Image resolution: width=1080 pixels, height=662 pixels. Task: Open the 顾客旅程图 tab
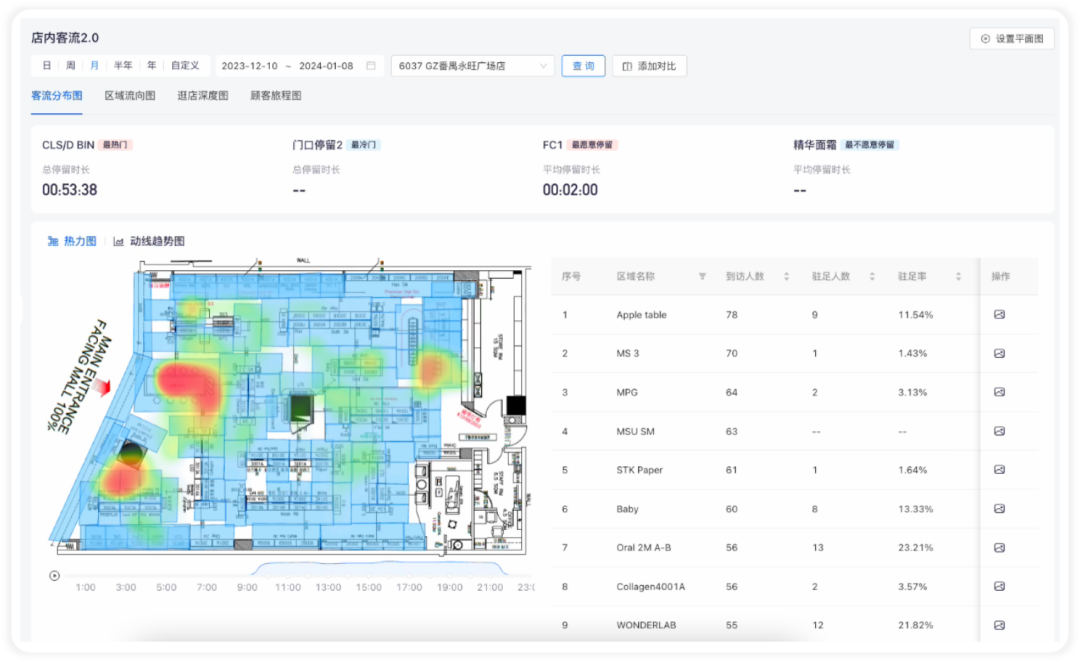[x=276, y=96]
